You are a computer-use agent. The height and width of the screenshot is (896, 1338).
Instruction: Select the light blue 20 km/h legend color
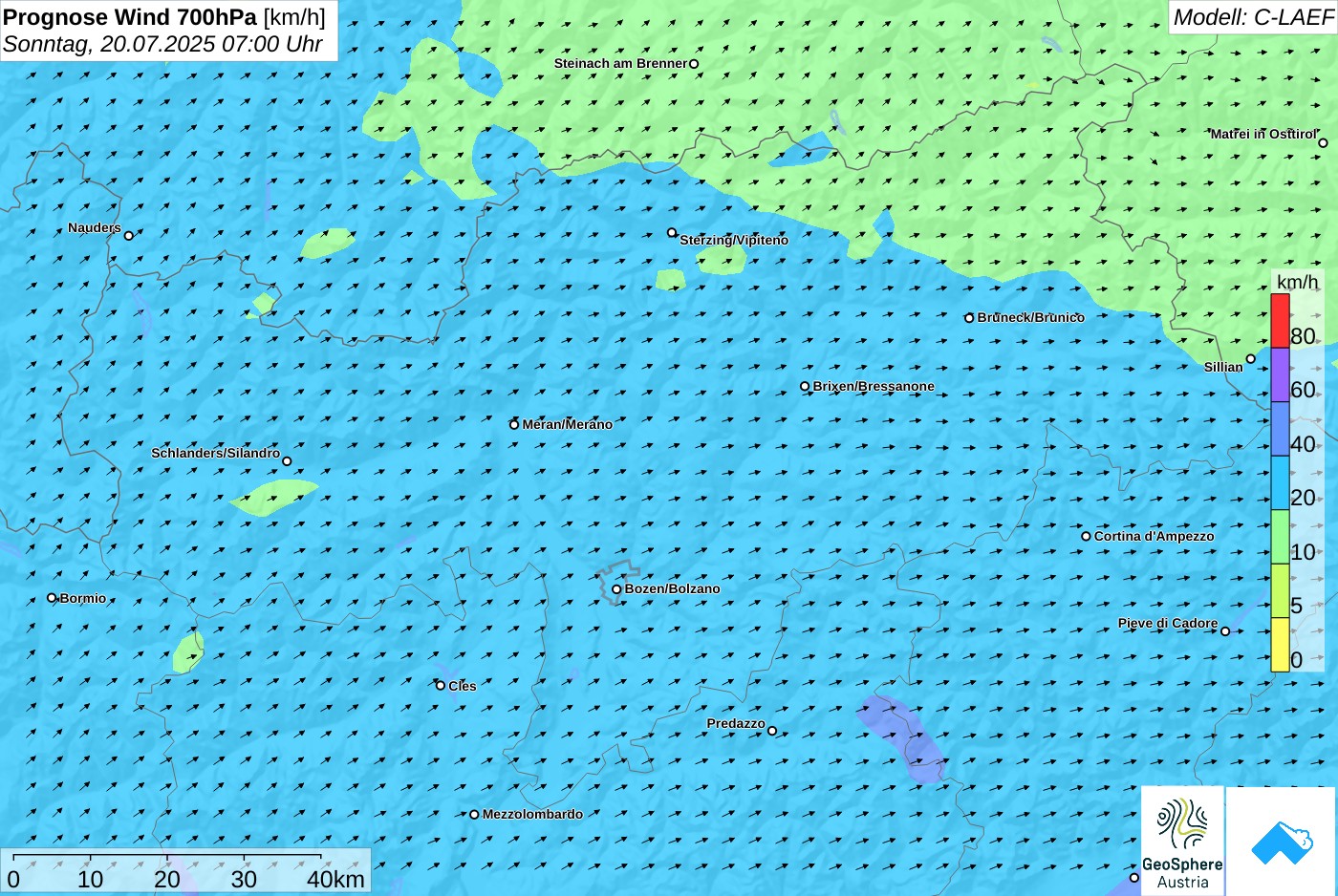(x=1280, y=482)
